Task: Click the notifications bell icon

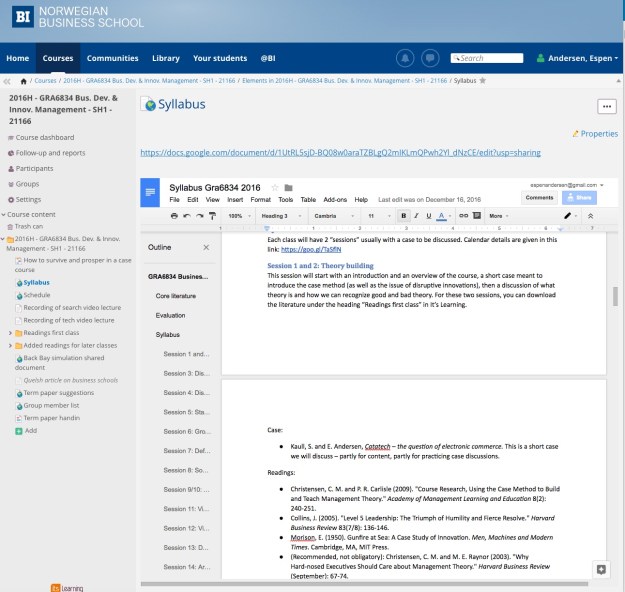Action: pos(405,58)
